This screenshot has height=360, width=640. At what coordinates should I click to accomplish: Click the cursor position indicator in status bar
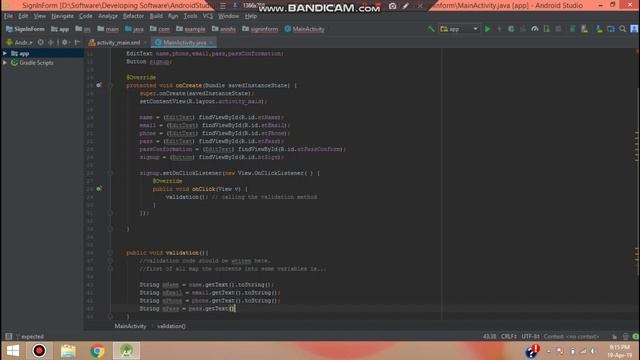[x=489, y=336]
